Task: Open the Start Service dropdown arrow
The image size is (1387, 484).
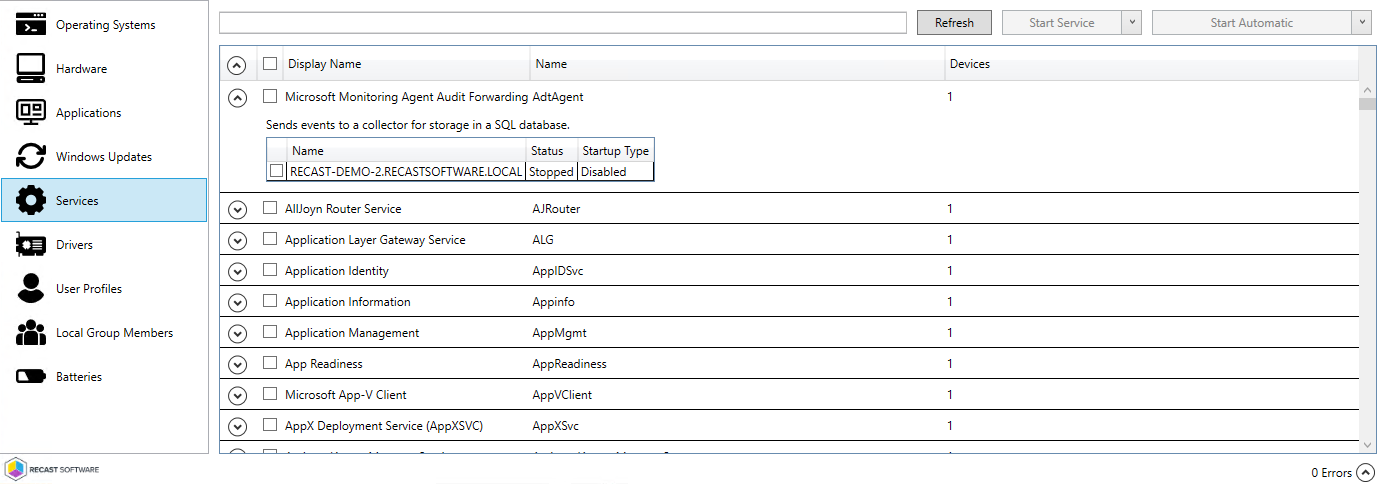Action: point(1131,23)
